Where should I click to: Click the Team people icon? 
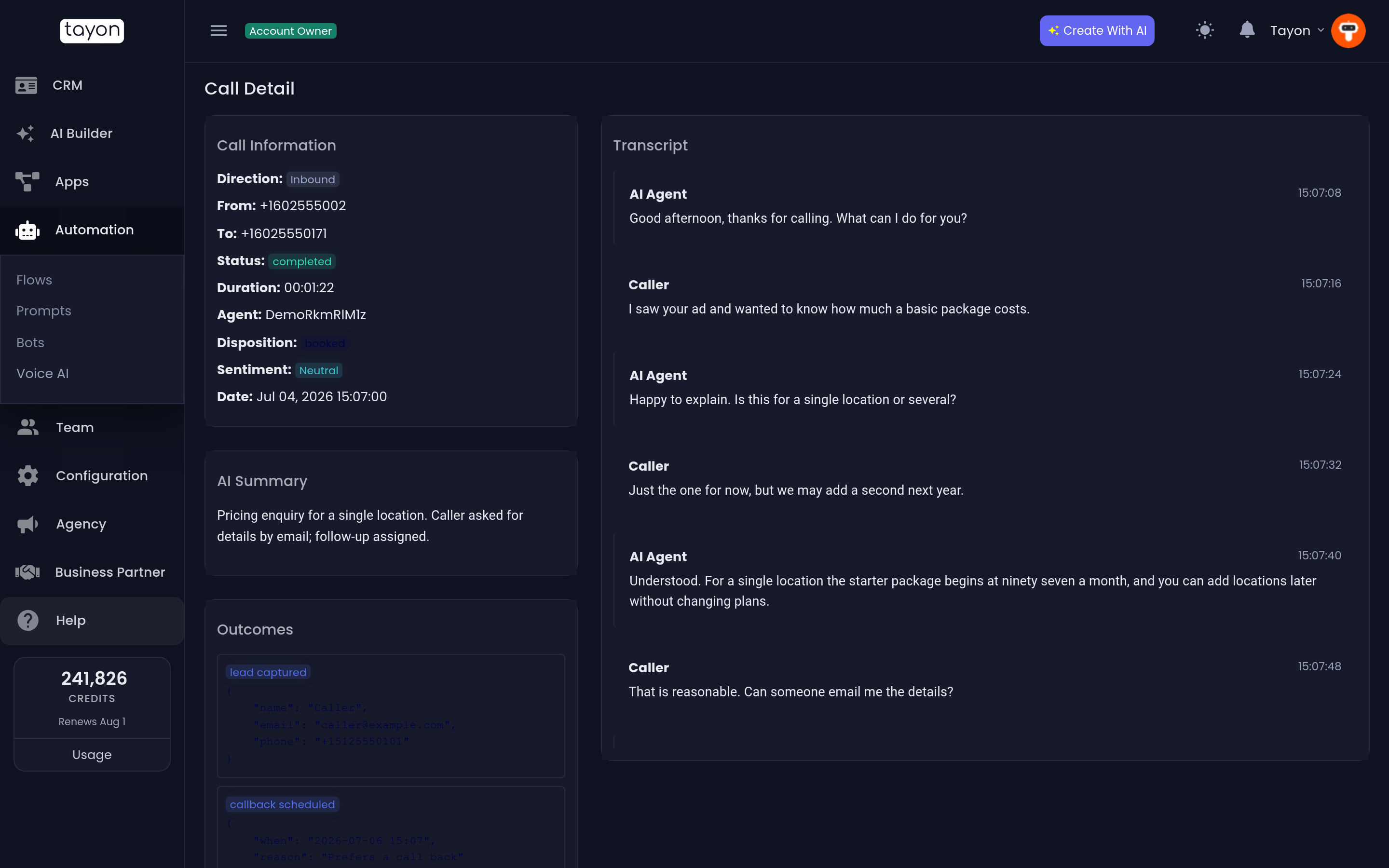click(27, 427)
